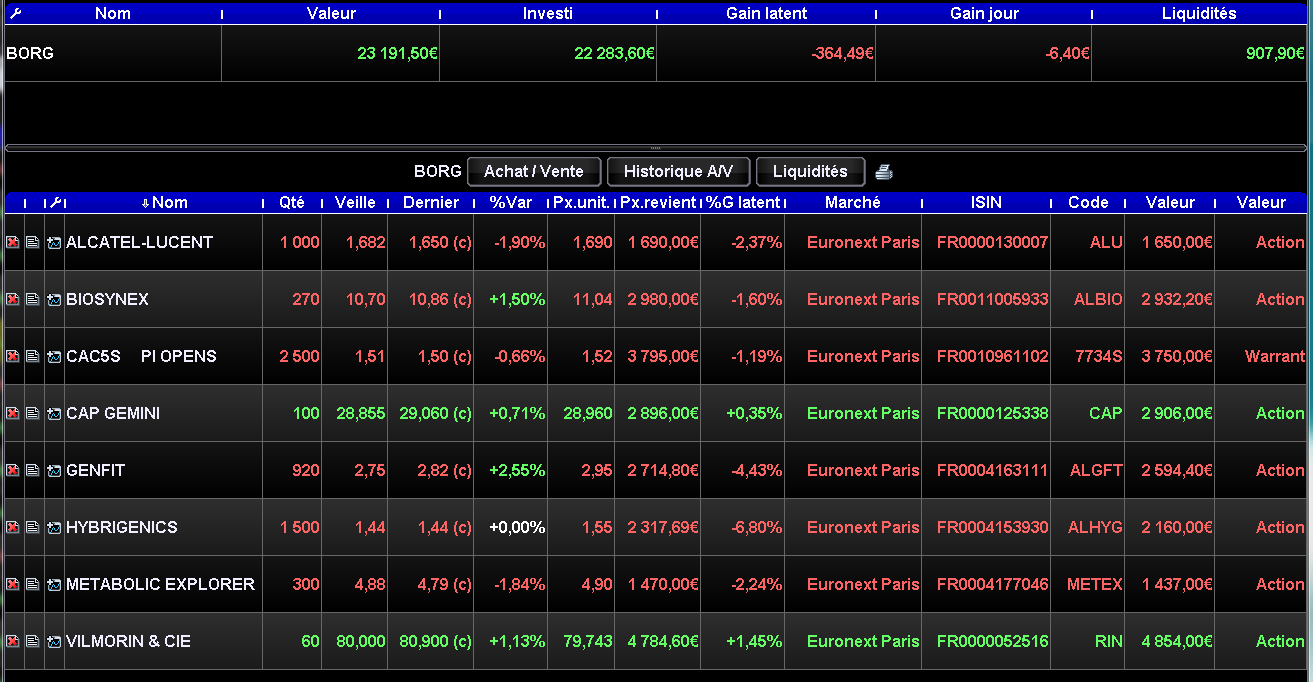Click the Gain jour header in summary table
The height and width of the screenshot is (682, 1313).
[x=984, y=13]
